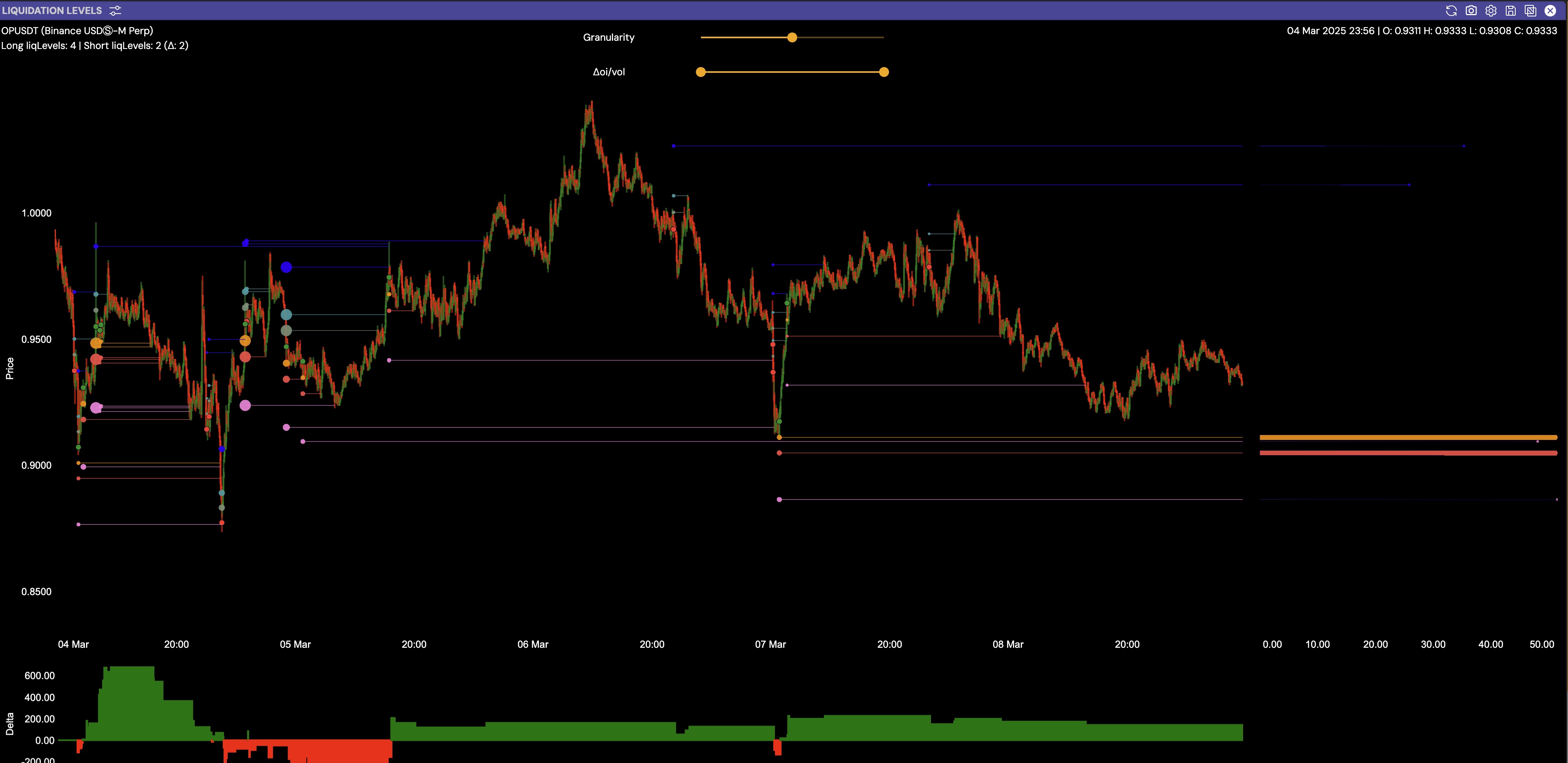Close the Liquidation Levels panel
The height and width of the screenshot is (763, 1568).
pos(1550,10)
